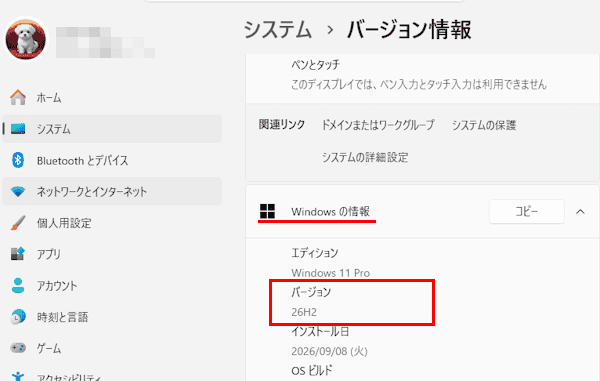Viewport: 600px width, 381px height.
Task: Click the ペンとタッチ label
Action: click(315, 64)
